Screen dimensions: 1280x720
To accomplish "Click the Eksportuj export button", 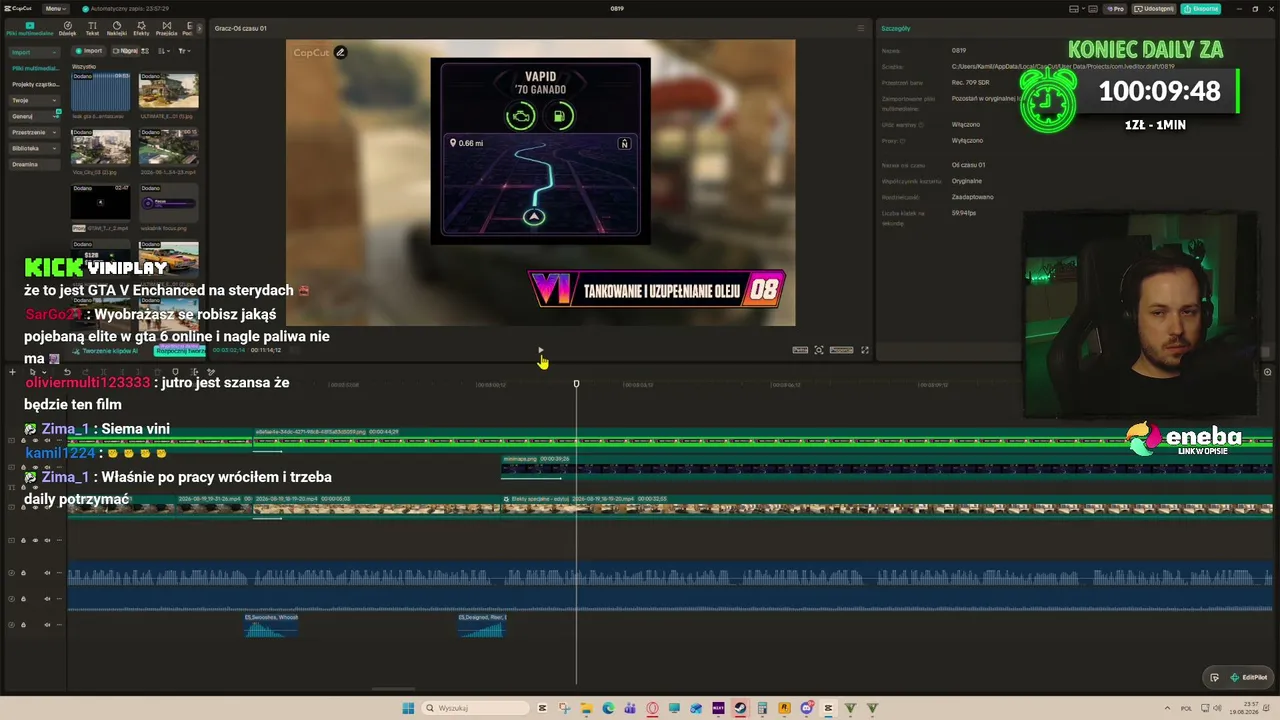I will pyautogui.click(x=1201, y=9).
